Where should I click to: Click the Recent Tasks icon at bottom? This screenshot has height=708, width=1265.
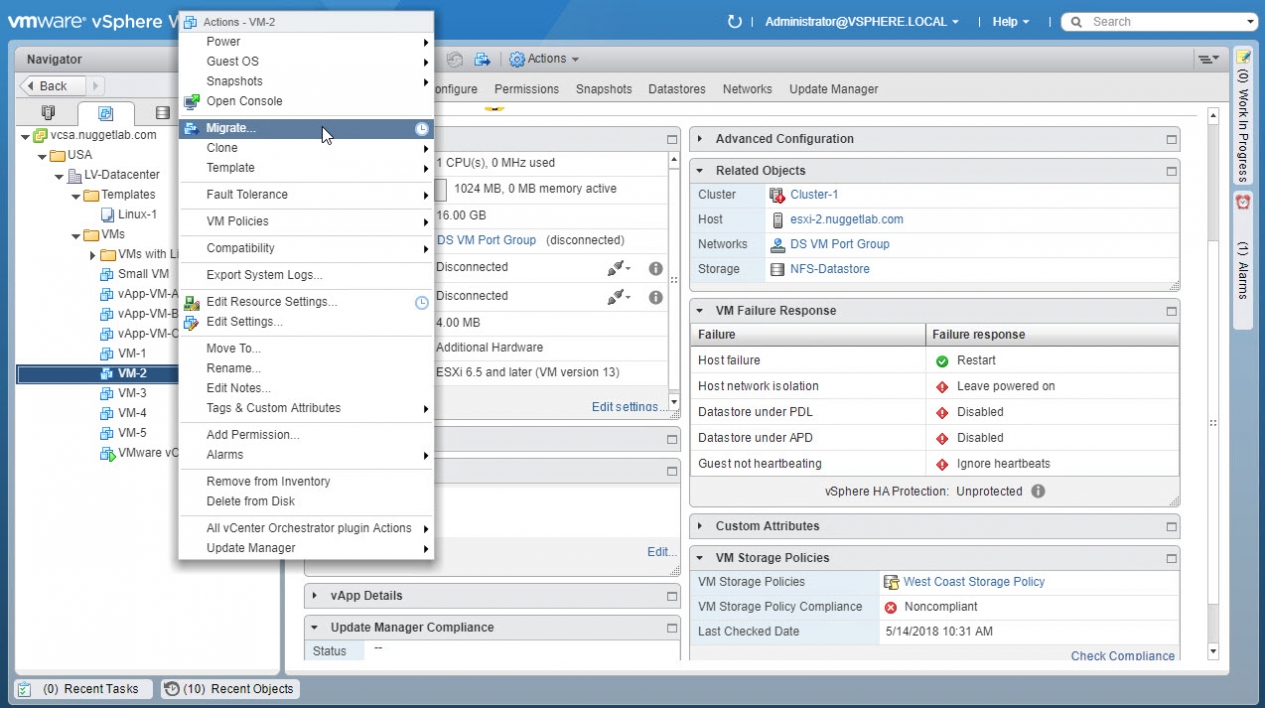25,689
